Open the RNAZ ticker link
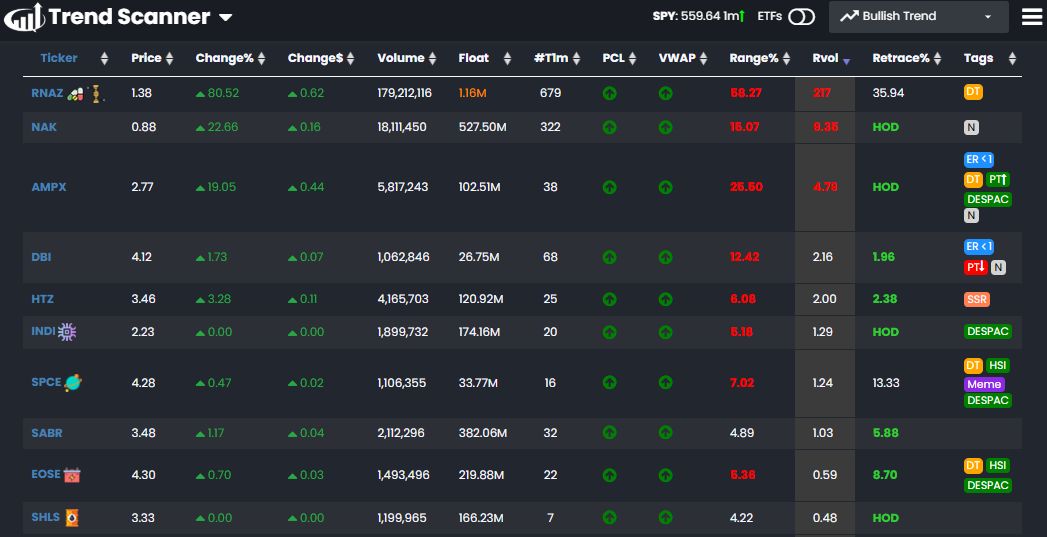 point(47,94)
